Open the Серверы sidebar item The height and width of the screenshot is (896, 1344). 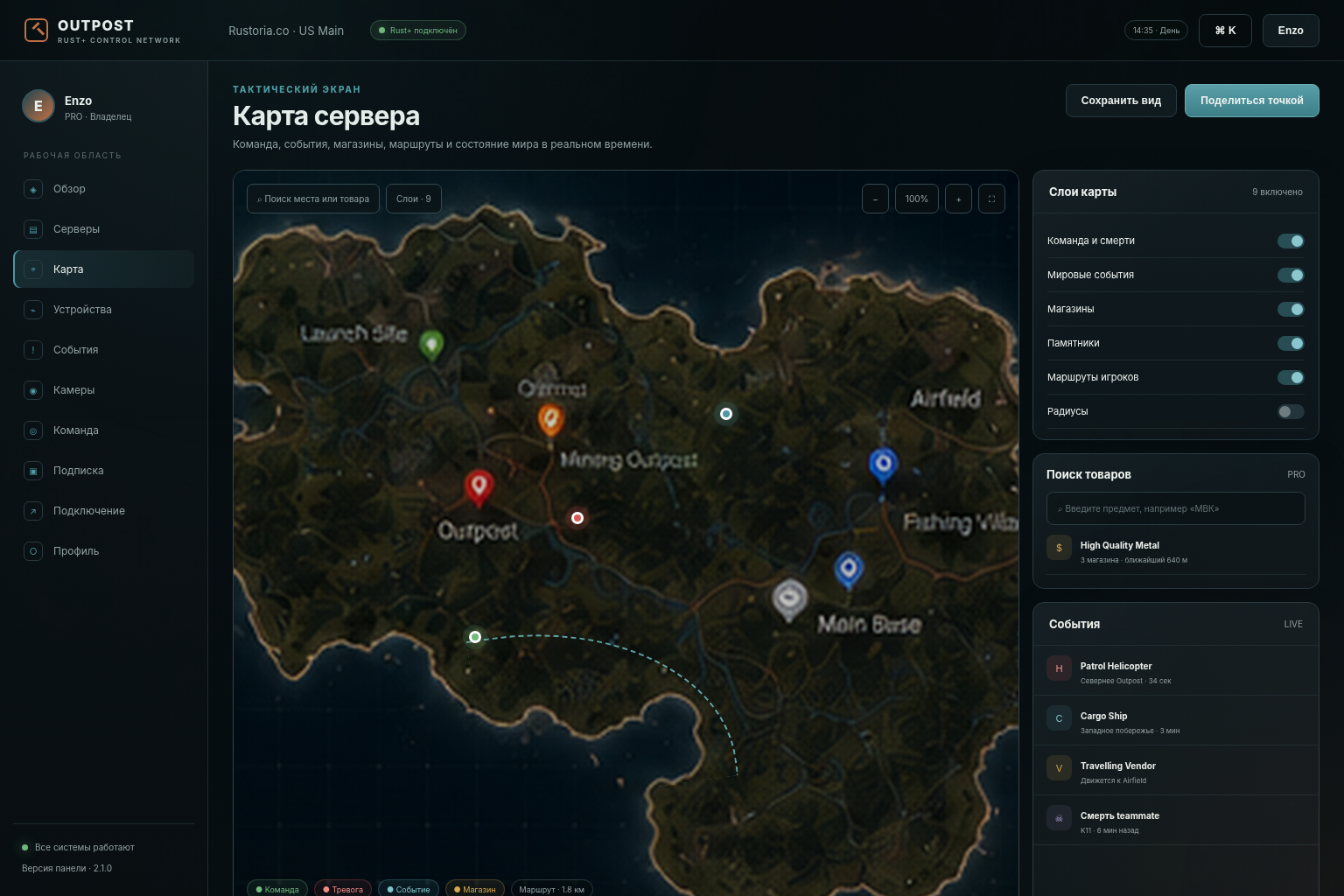pyautogui.click(x=104, y=229)
